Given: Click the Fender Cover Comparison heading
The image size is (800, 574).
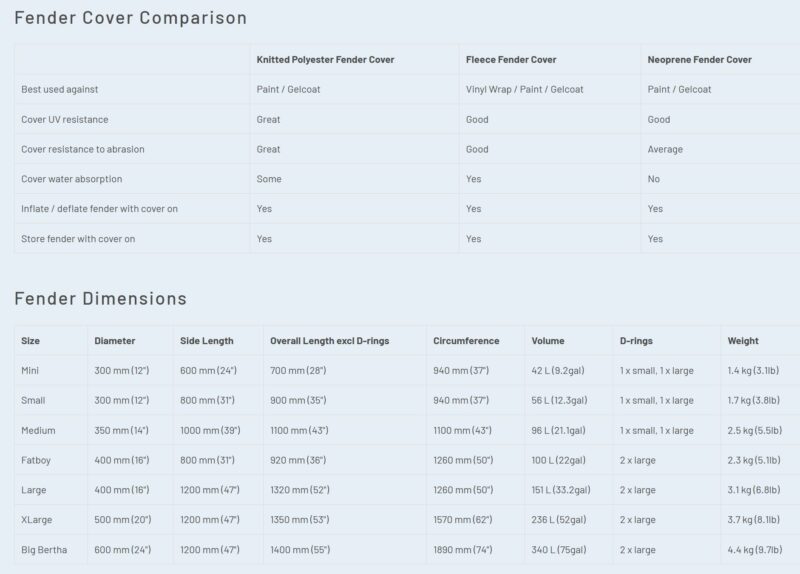Looking at the screenshot, I should pos(131,18).
